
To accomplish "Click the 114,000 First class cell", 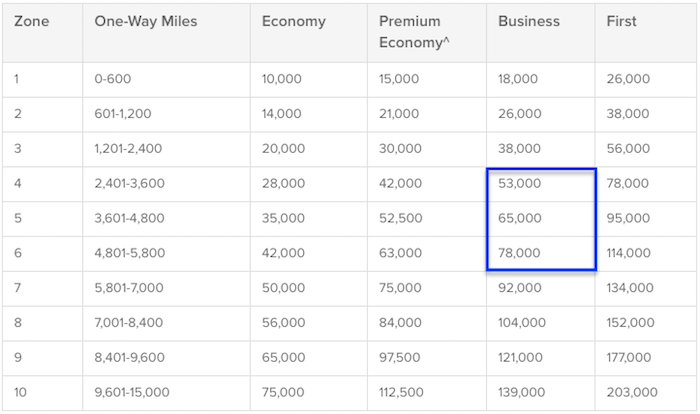I will (x=628, y=253).
